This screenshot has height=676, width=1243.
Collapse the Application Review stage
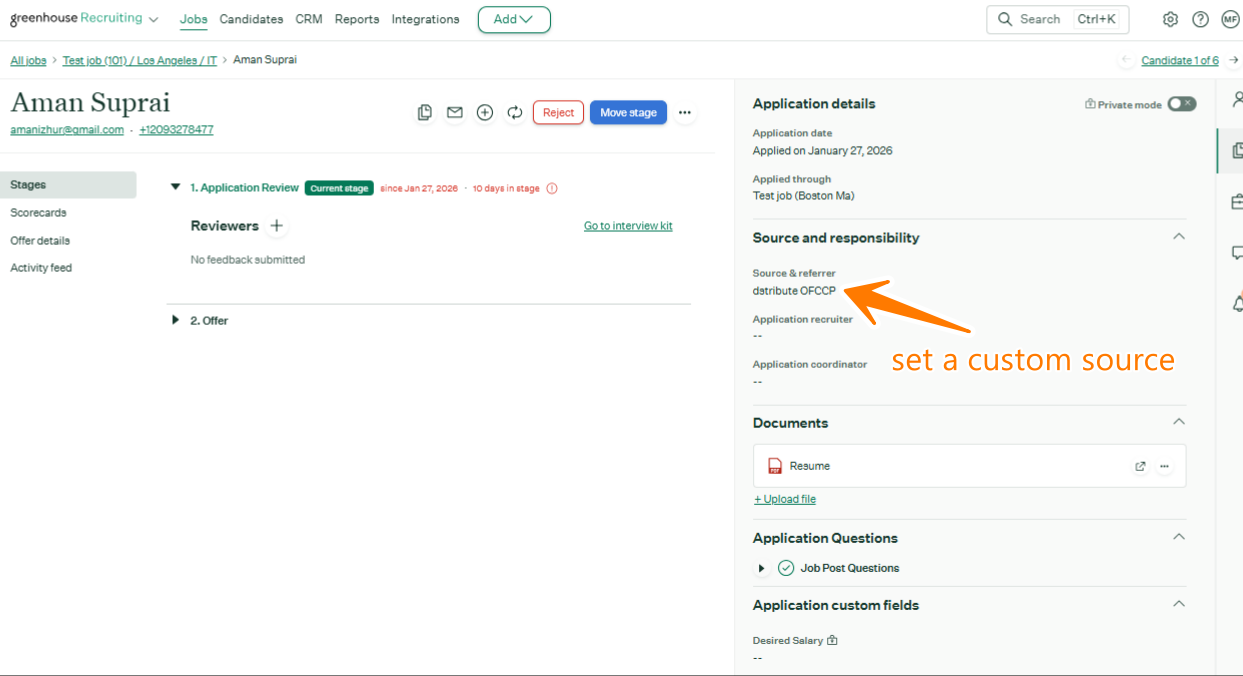pos(176,187)
